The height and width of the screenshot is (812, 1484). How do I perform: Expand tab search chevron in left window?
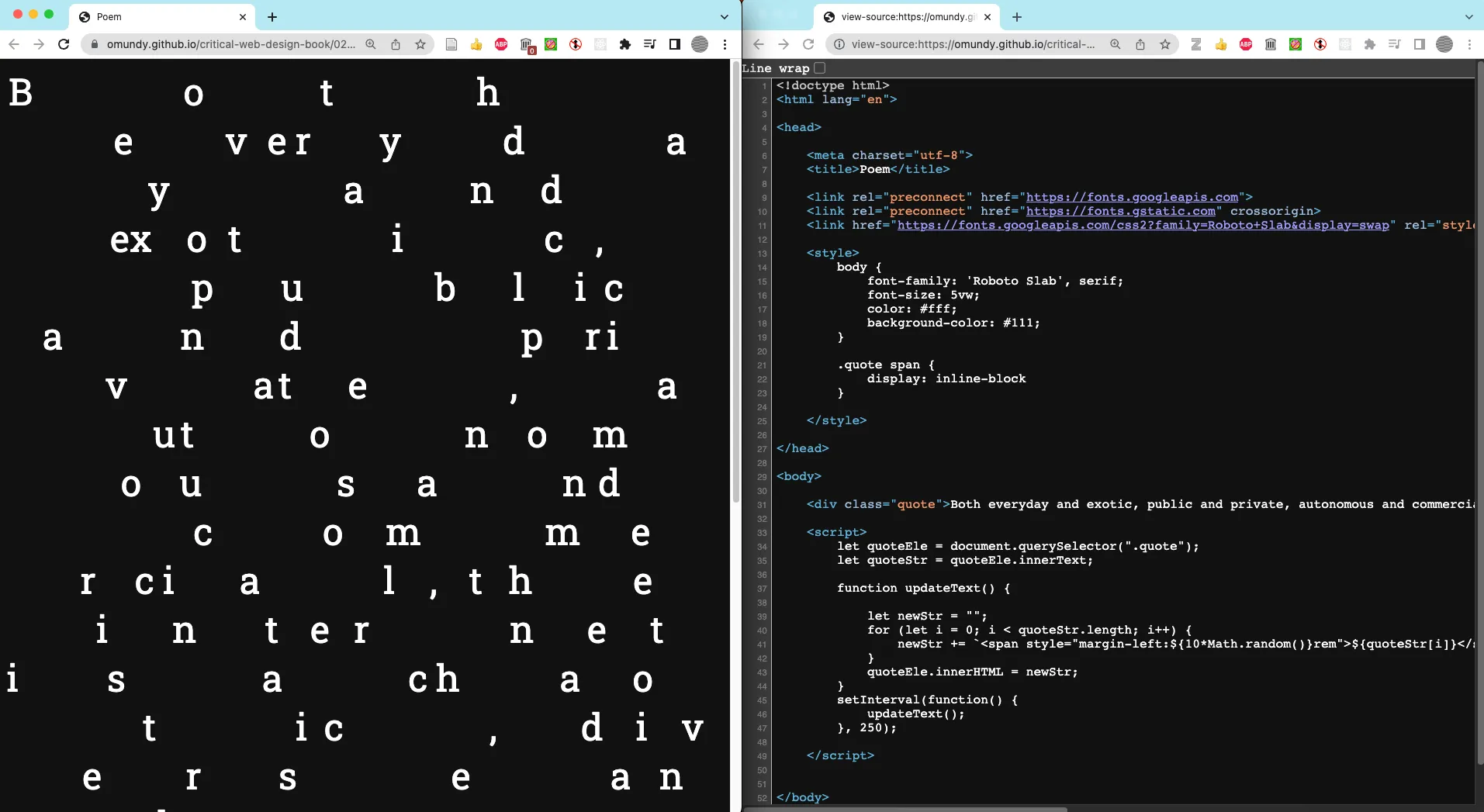click(725, 16)
